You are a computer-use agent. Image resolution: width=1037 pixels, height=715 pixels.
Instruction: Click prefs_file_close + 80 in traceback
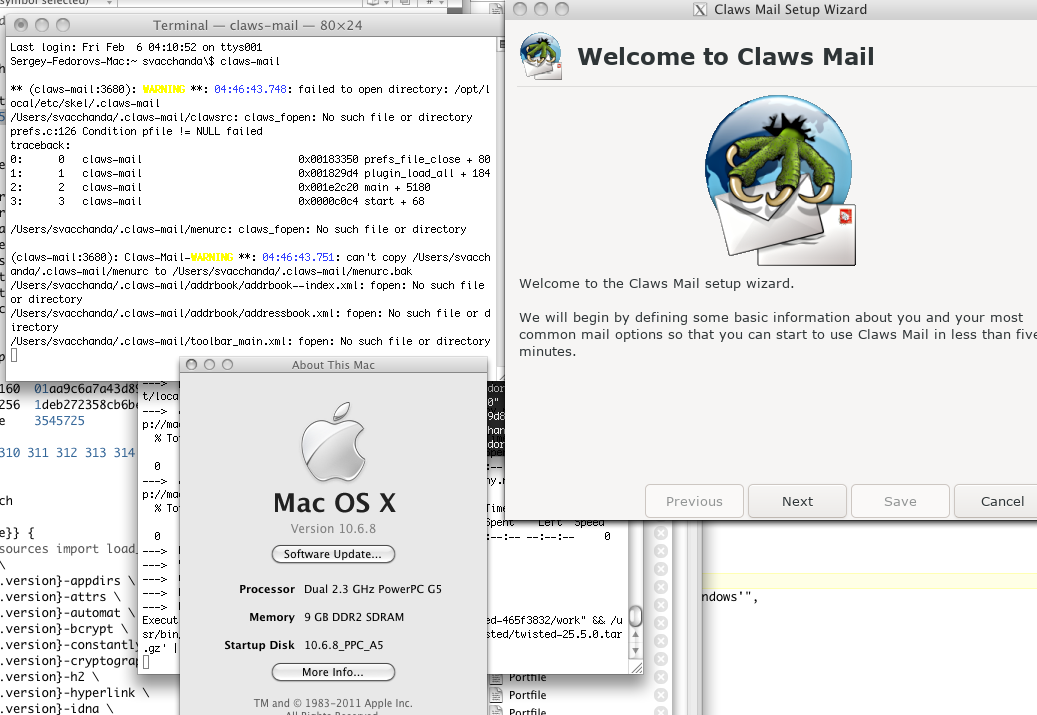tap(427, 159)
